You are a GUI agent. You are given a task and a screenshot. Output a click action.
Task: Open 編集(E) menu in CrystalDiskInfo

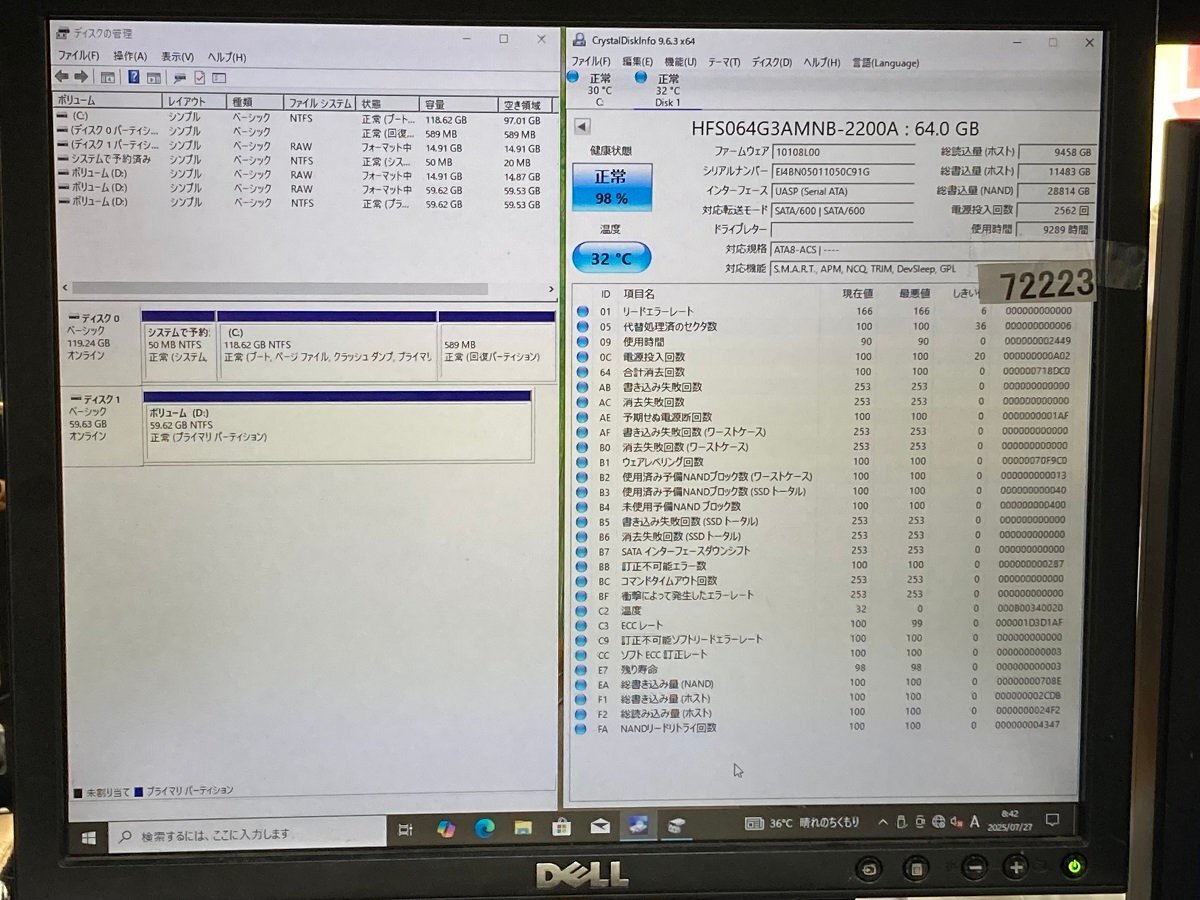click(x=638, y=62)
